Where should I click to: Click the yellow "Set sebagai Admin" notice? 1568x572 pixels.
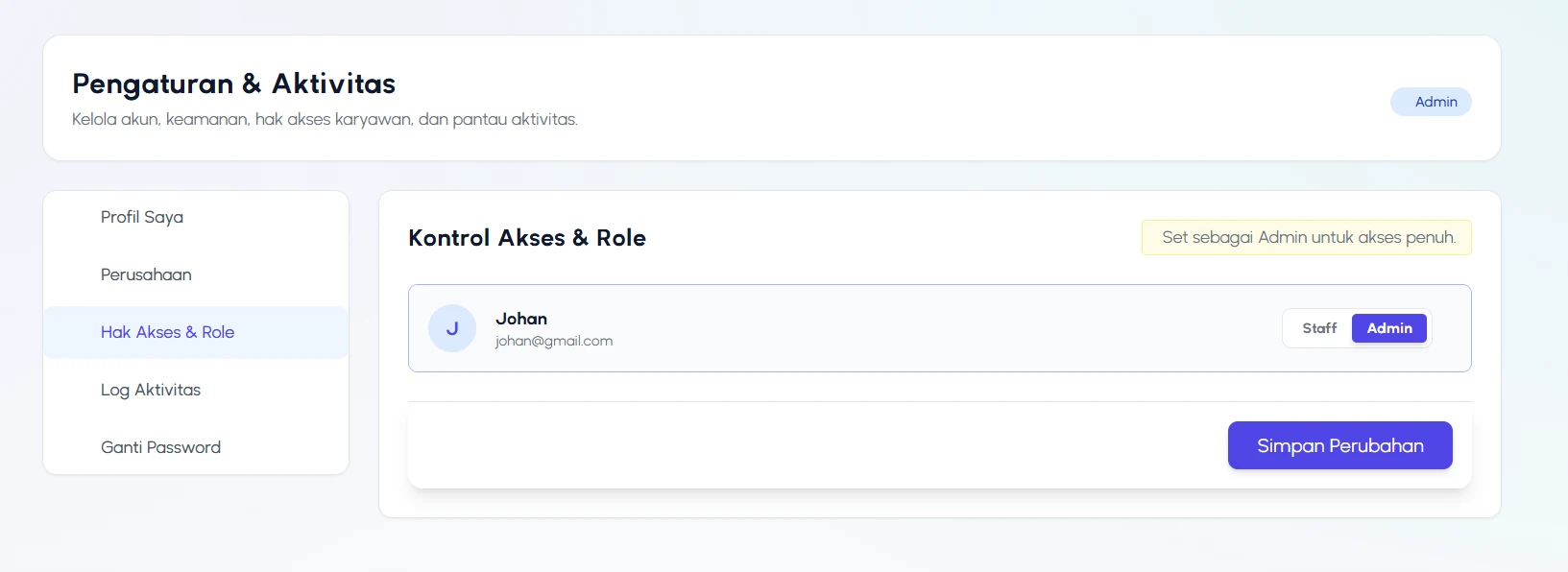click(x=1306, y=237)
